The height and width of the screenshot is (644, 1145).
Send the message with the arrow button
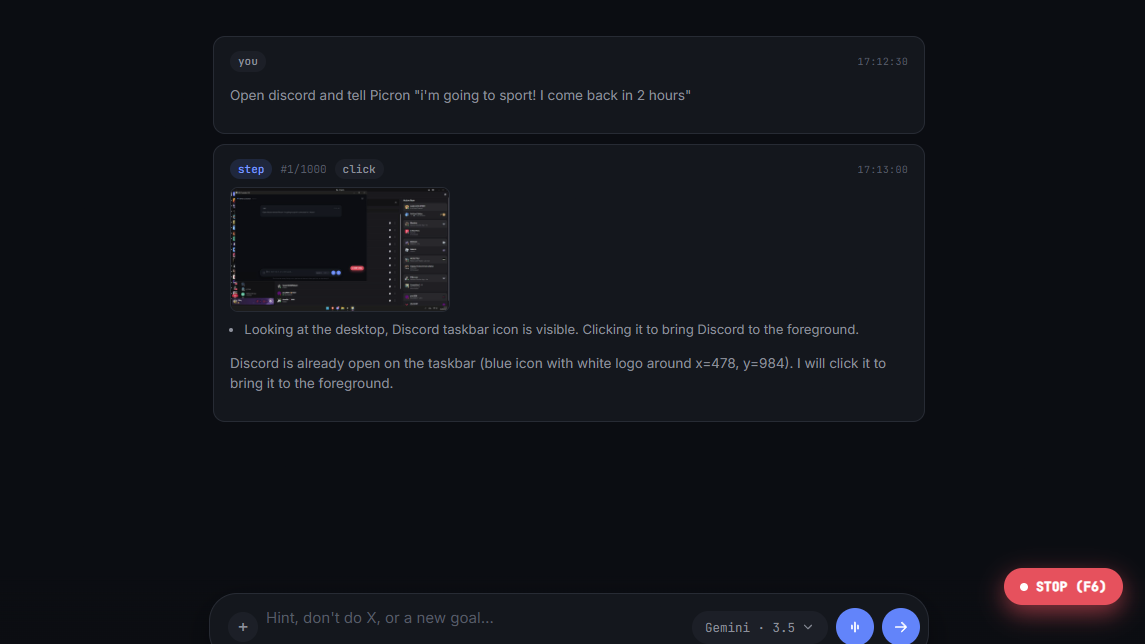click(x=900, y=626)
